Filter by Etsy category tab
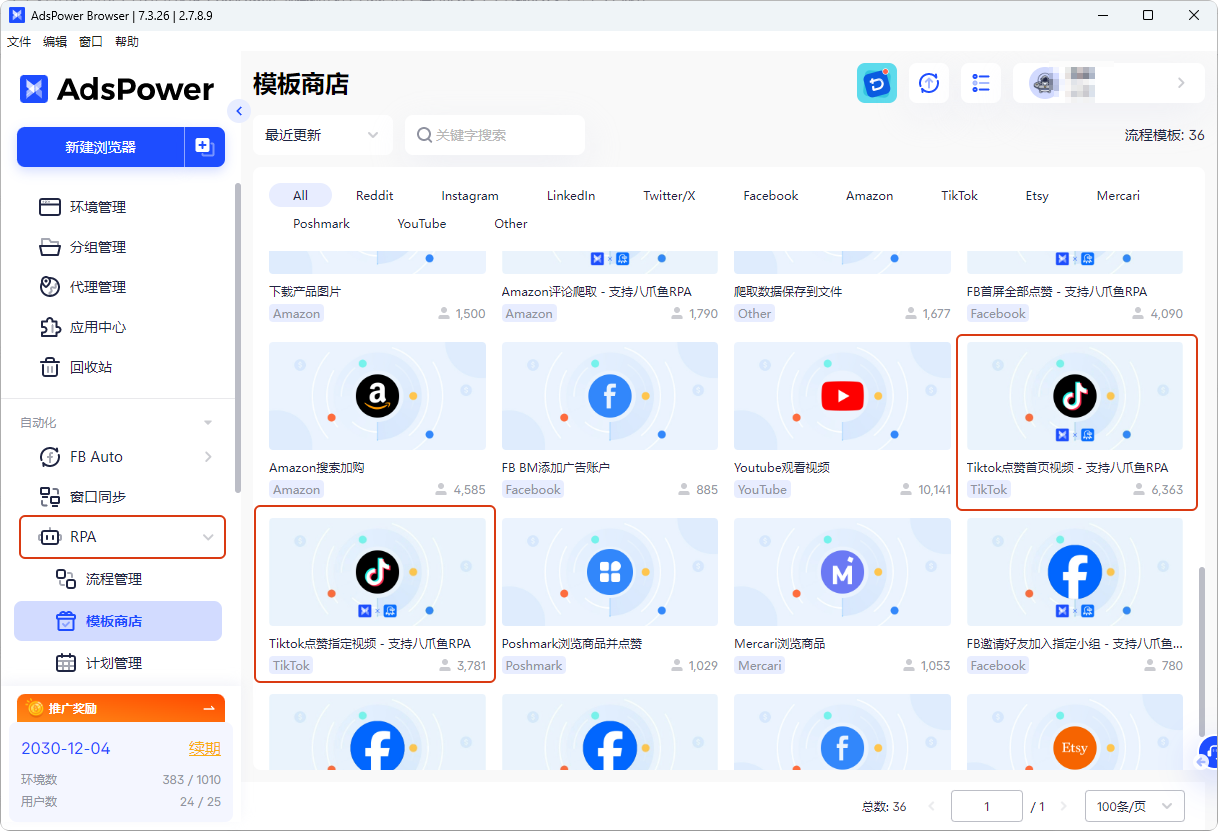Screen dimensions: 1218x831 [1037, 195]
